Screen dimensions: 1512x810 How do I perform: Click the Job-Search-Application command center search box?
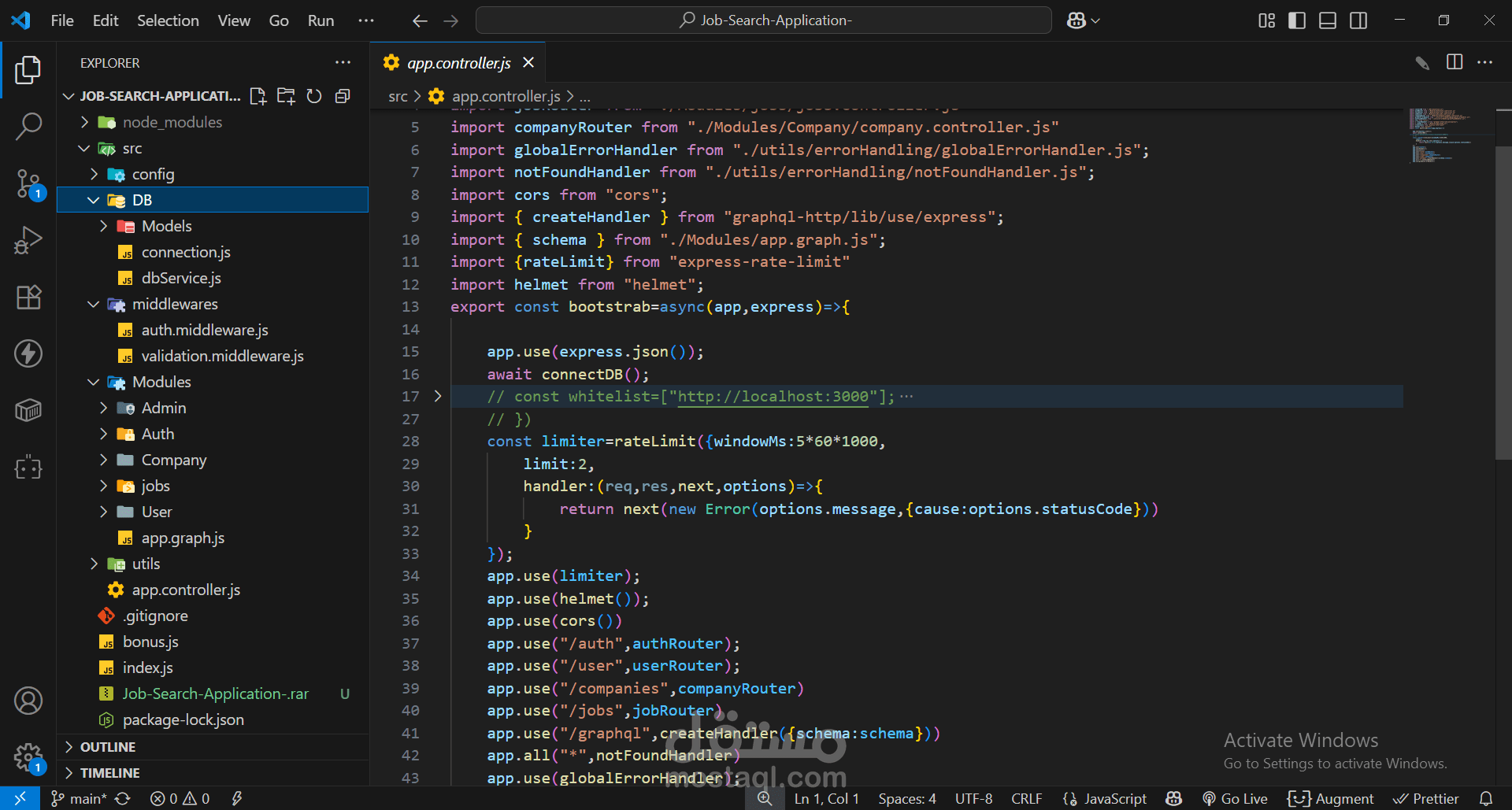coord(764,20)
